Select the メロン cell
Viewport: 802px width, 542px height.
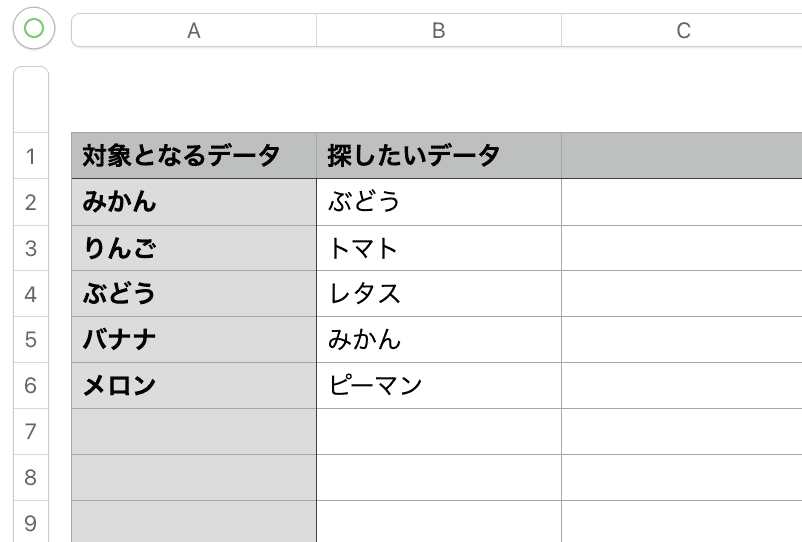pyautogui.click(x=194, y=386)
